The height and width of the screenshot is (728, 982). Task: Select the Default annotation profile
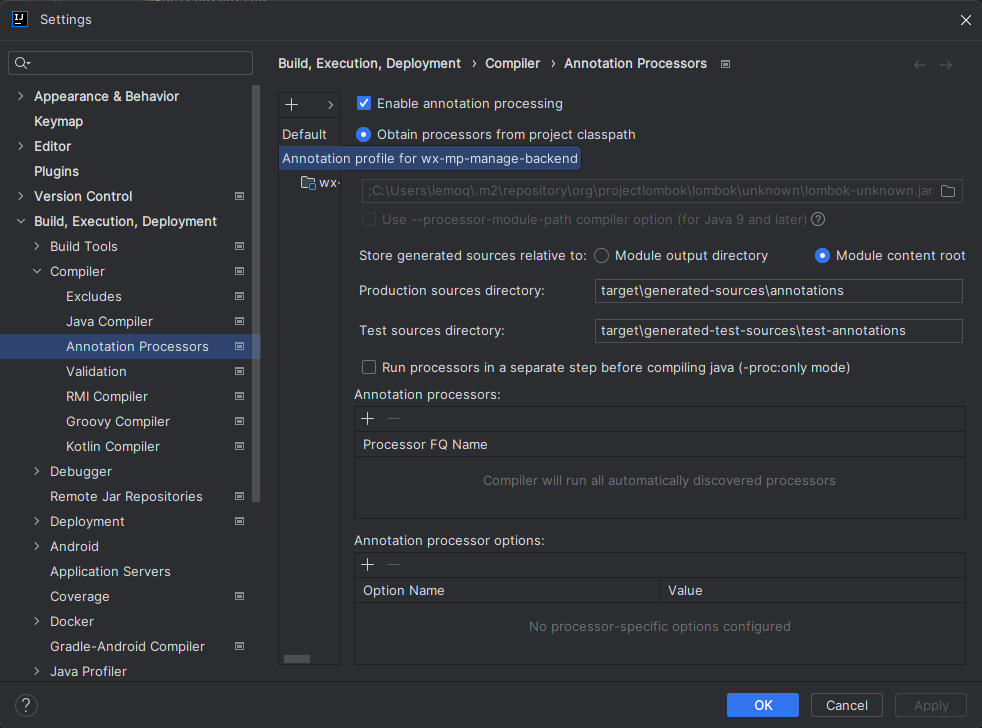(304, 135)
